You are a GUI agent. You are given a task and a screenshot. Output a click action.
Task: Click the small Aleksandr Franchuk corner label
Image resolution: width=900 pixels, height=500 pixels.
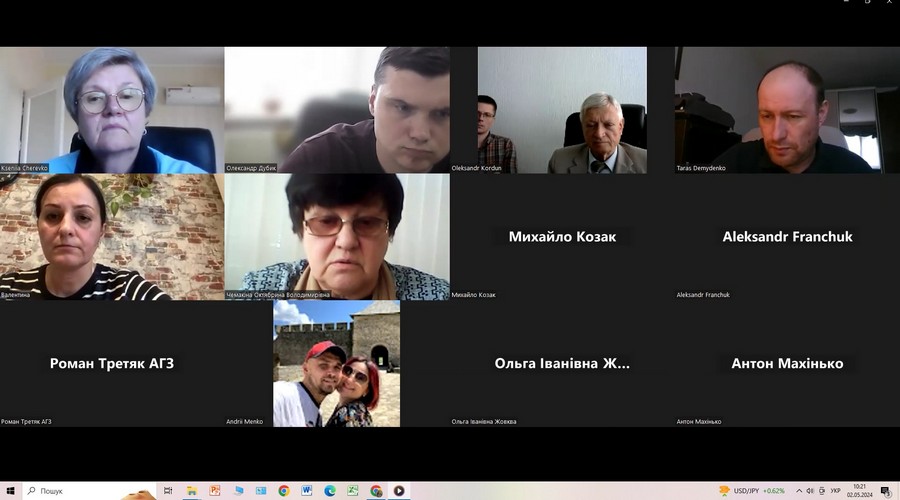703,295
